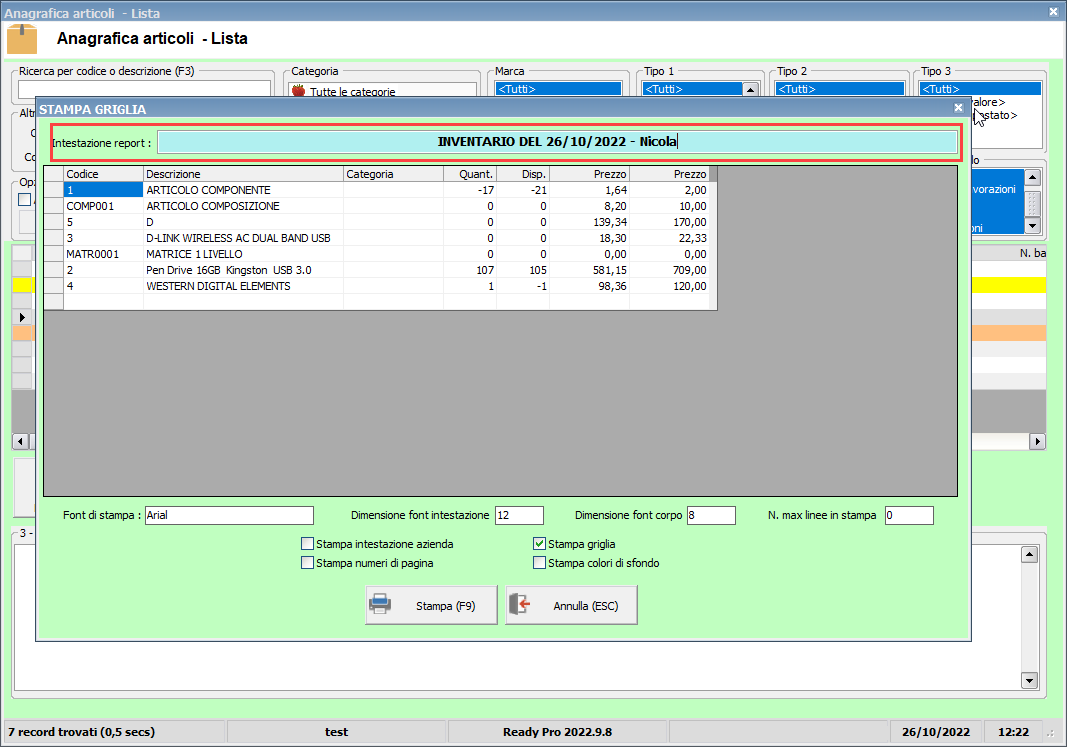Screen dimensions: 1067x747
Task: Uncheck Stampa griglia checkbox
Action: (540, 544)
